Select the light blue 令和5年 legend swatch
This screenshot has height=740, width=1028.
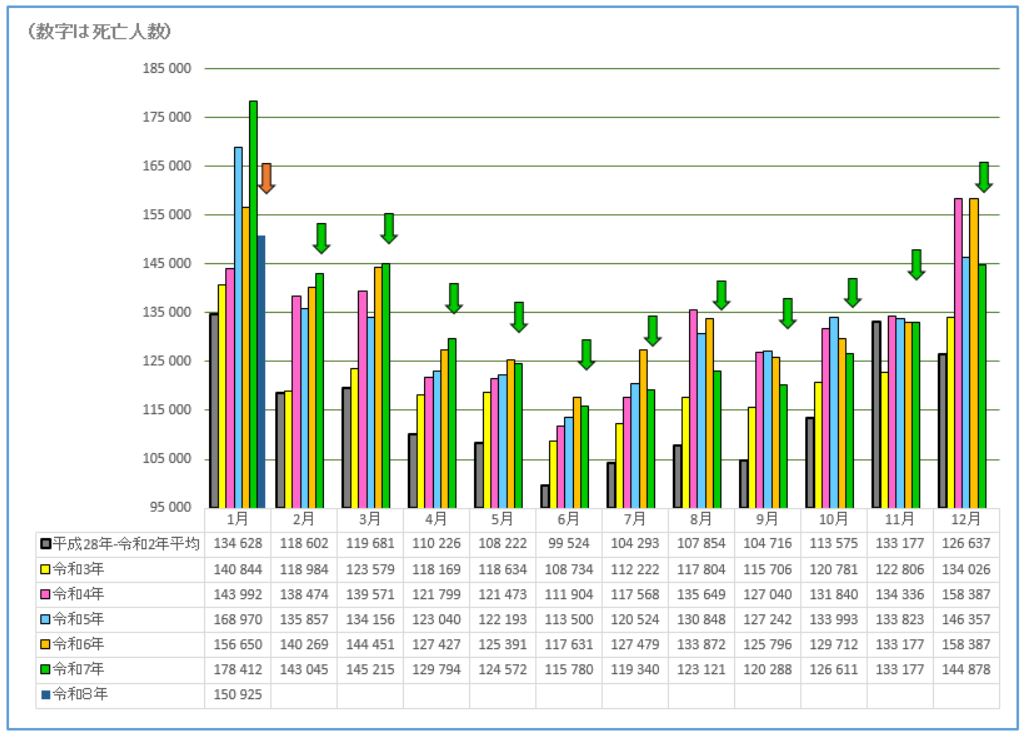click(x=46, y=619)
